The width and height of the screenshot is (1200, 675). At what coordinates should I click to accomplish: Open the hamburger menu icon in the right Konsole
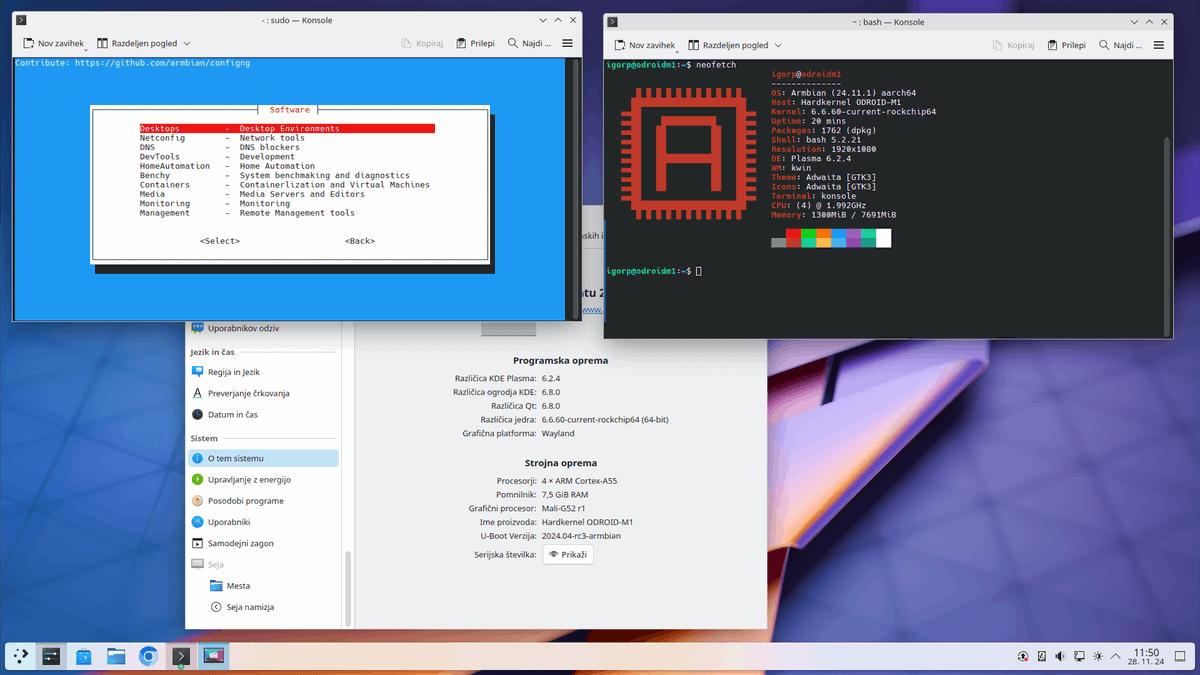click(x=1158, y=45)
